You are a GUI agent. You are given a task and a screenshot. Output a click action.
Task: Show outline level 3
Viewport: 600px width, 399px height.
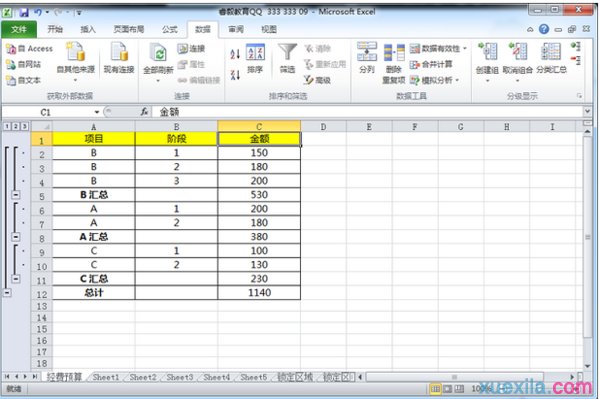coord(24,126)
